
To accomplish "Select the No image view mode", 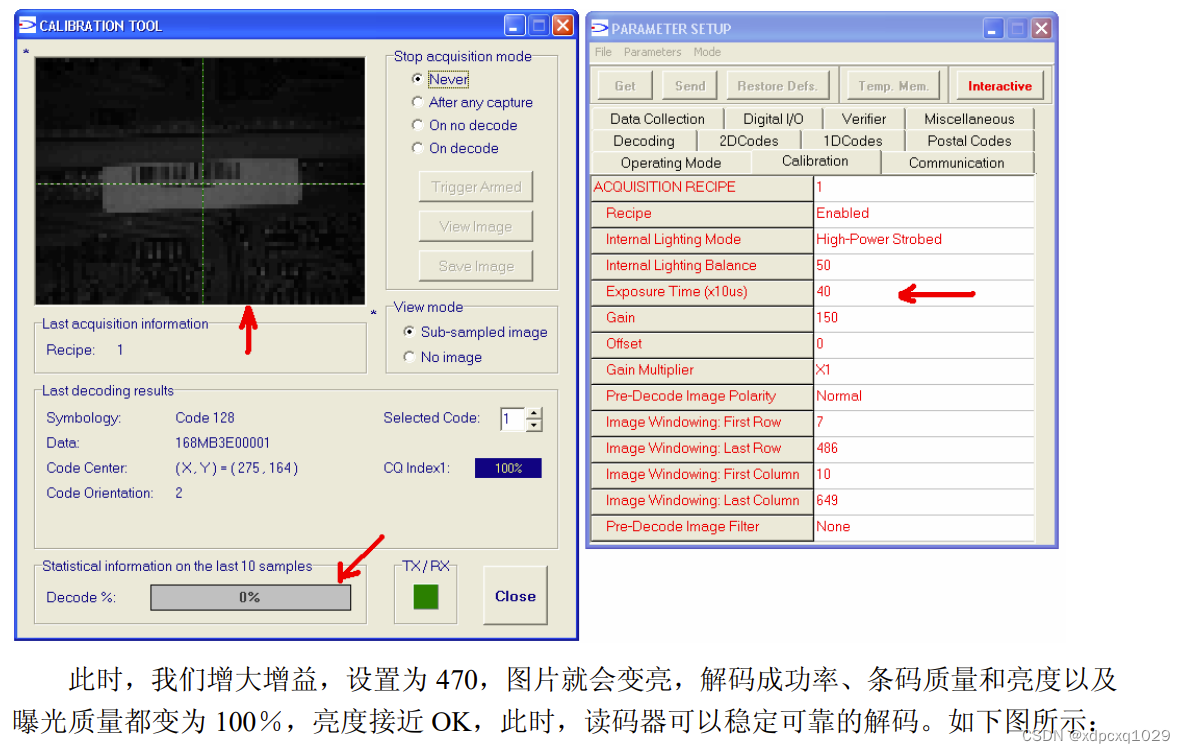I will pyautogui.click(x=409, y=356).
